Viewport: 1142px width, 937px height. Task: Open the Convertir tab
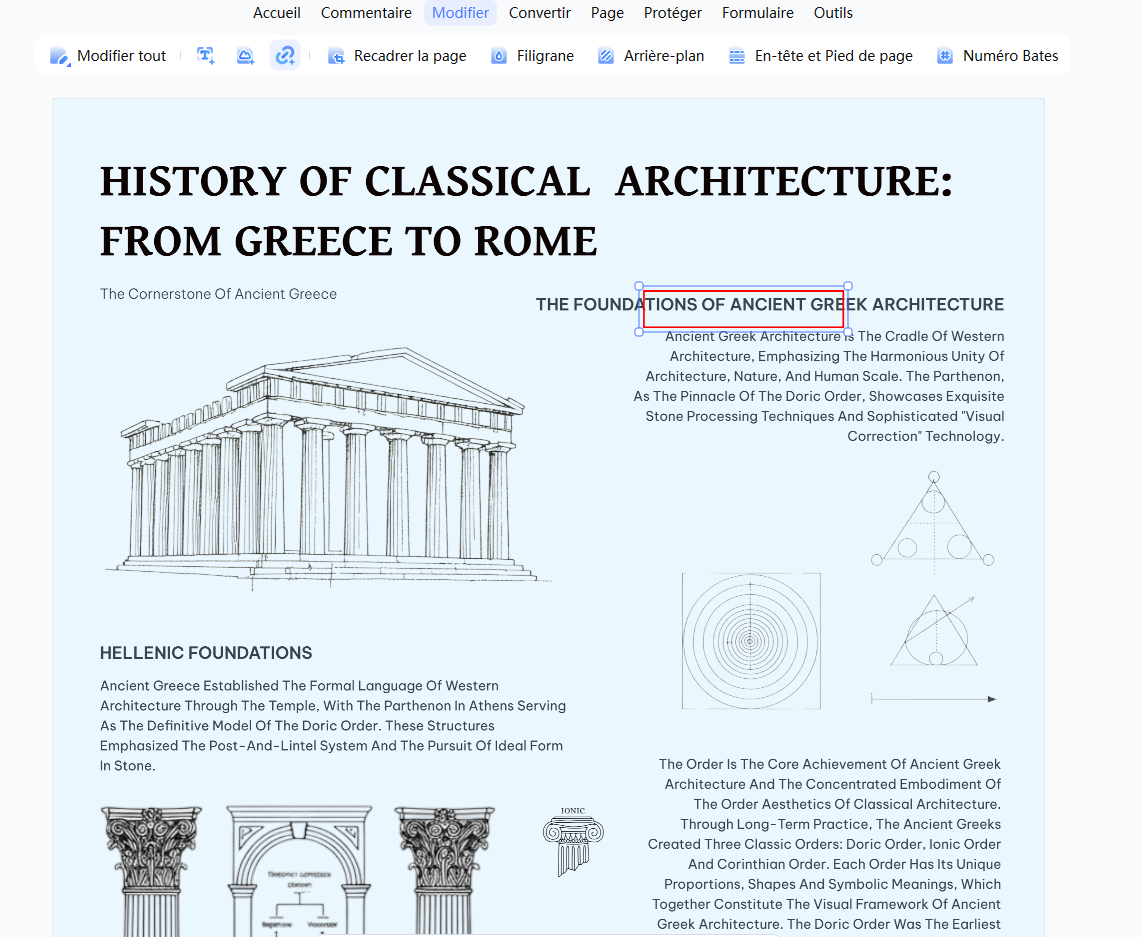point(540,13)
